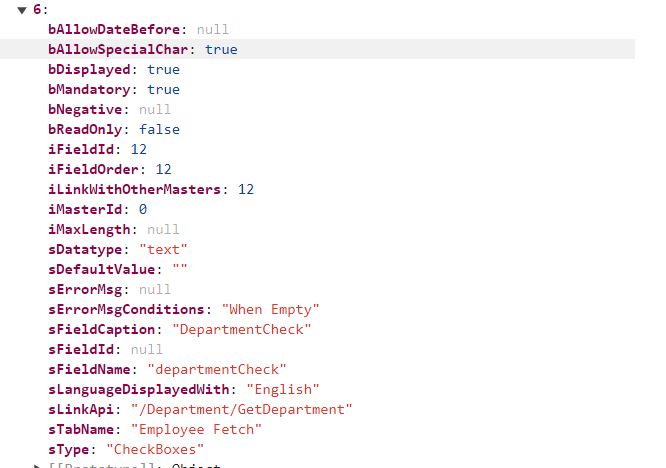
Task: Select the bDisplayed true value
Action: pyautogui.click(x=163, y=69)
